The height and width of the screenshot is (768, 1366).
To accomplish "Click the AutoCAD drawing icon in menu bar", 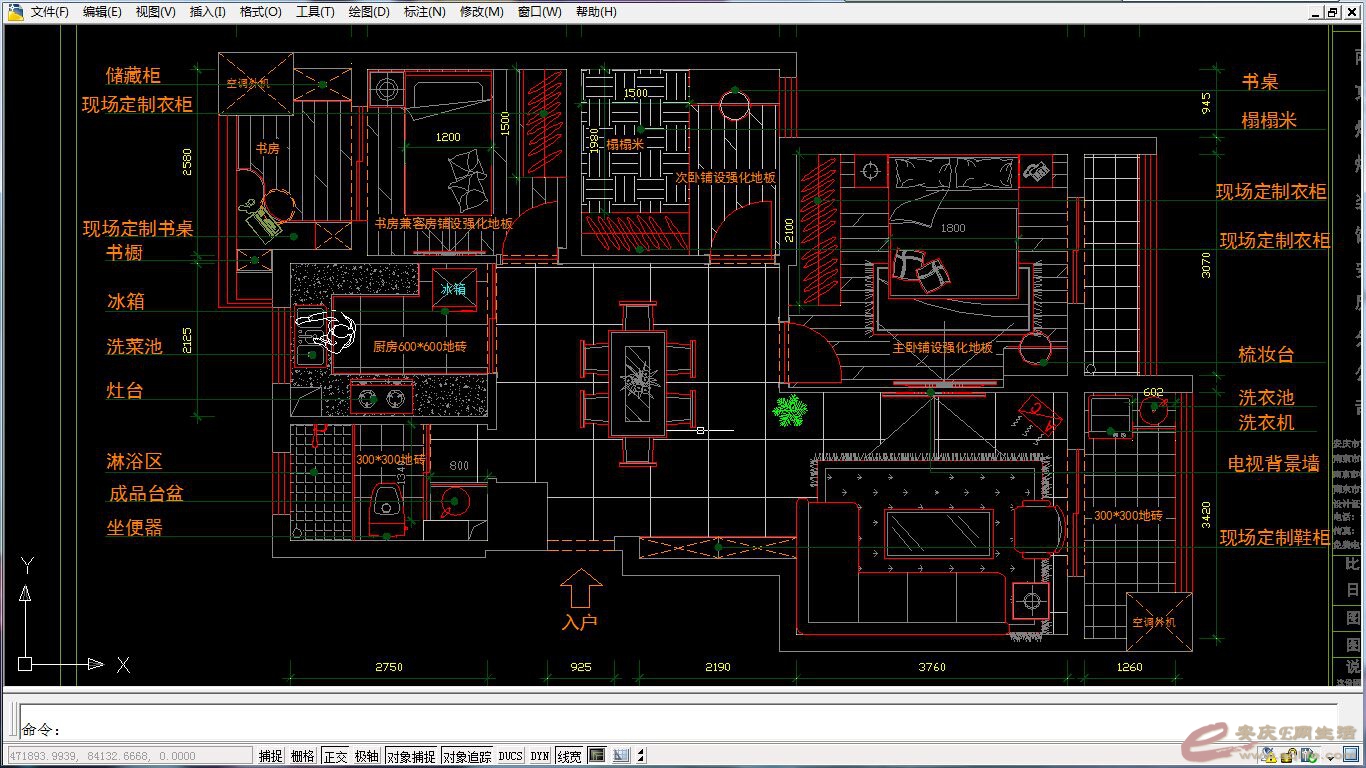I will pos(15,12).
